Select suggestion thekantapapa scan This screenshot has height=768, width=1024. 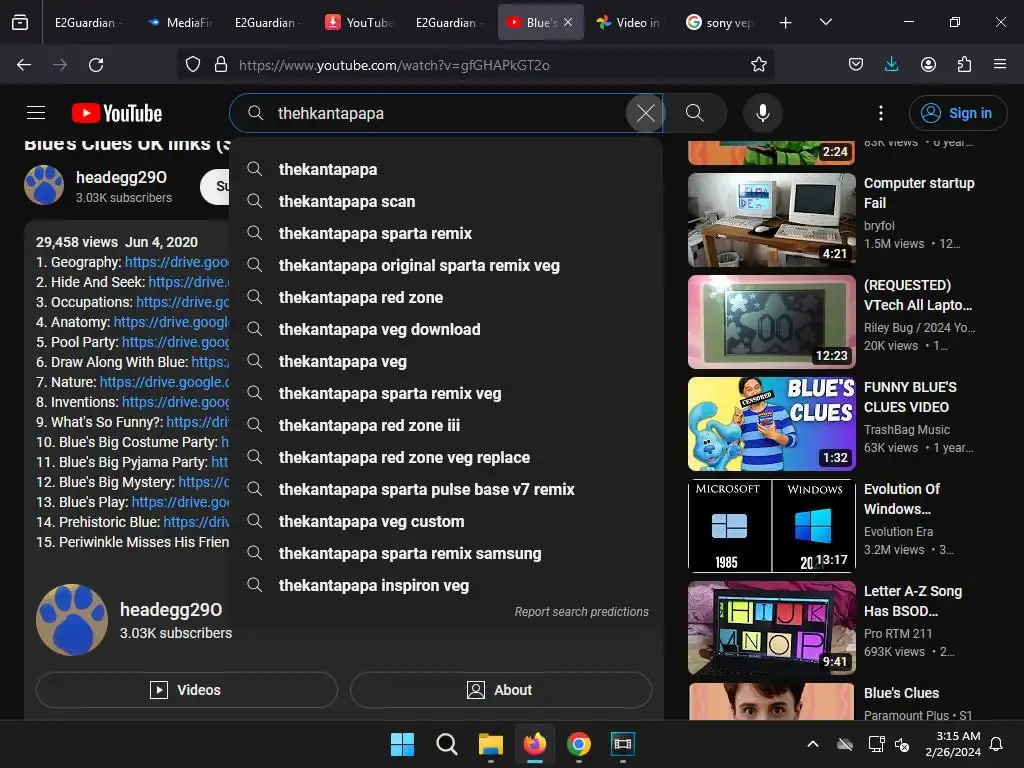click(446, 201)
